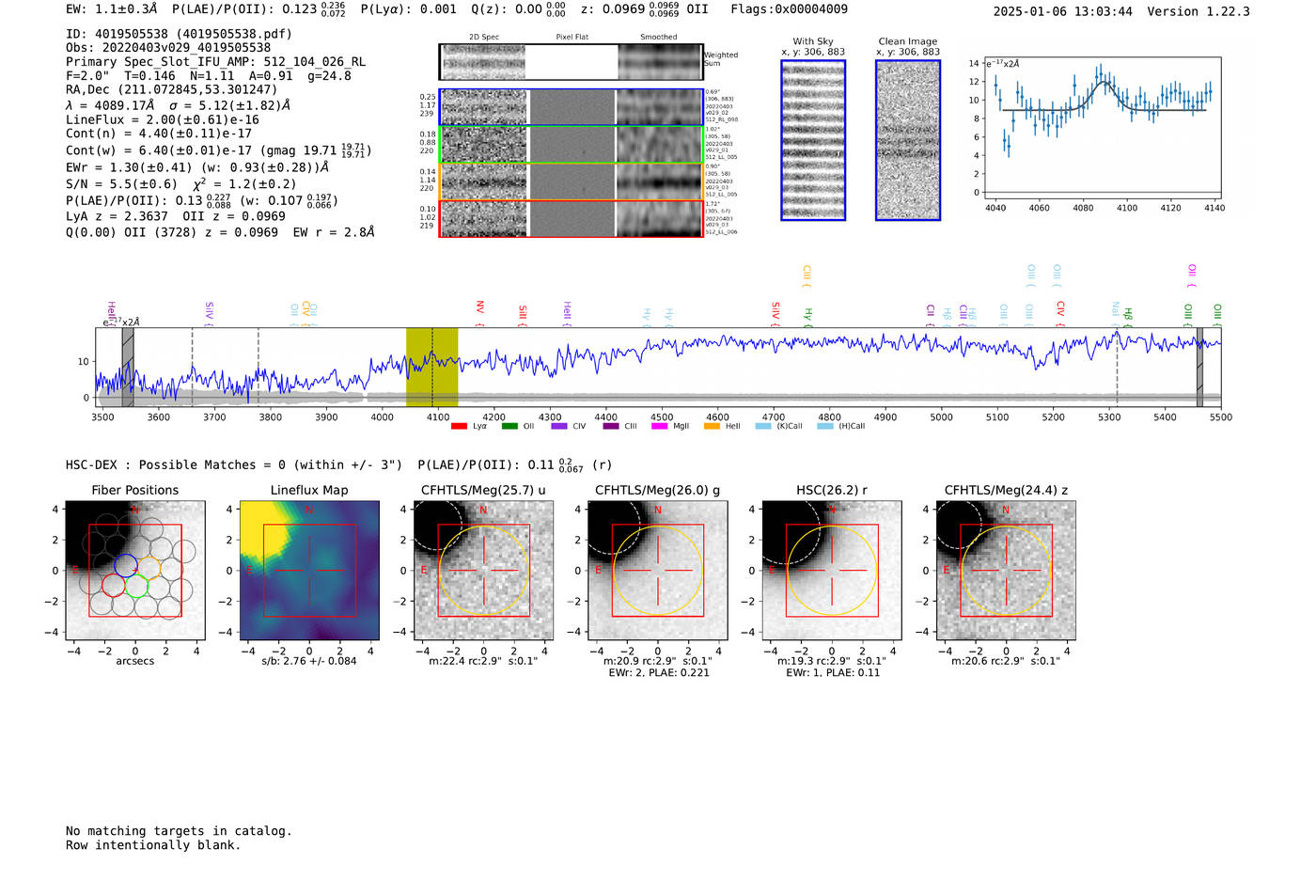Open the CFHTLS/Meg(24.4) z cutout
Viewport: 1316px width, 896px height.
pyautogui.click(x=1006, y=571)
